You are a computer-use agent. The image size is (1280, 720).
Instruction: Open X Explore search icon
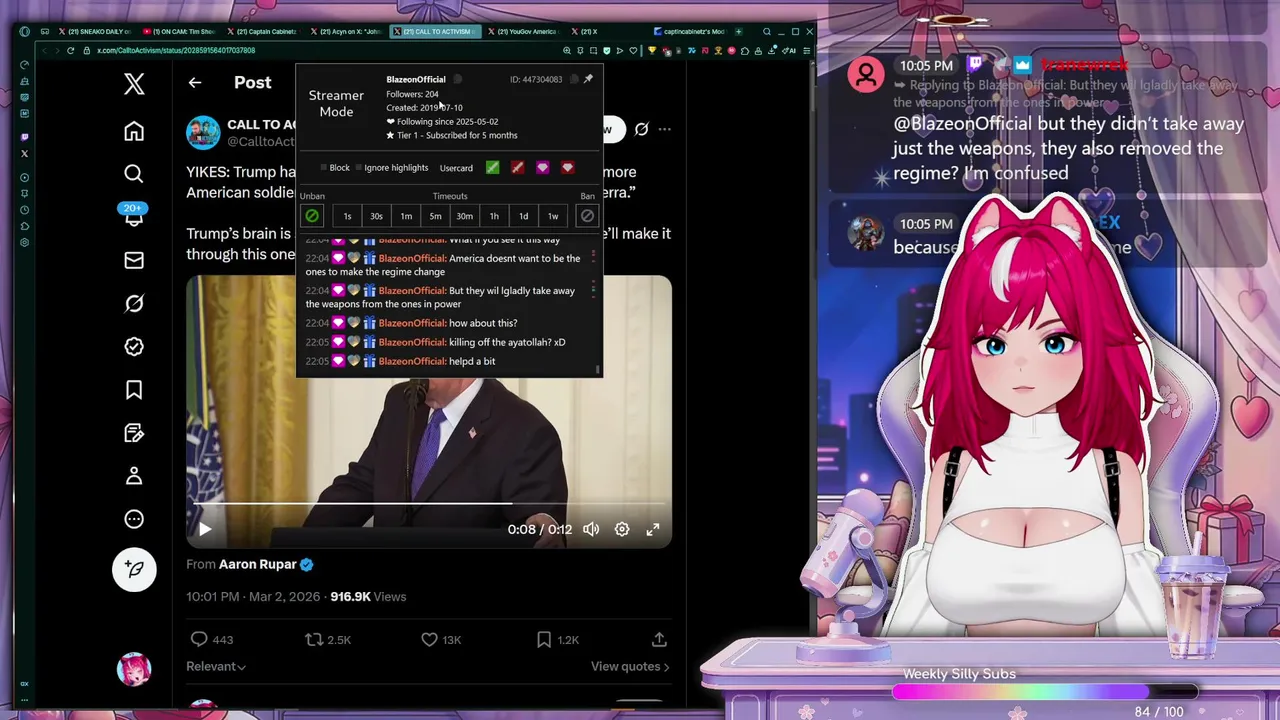coord(134,174)
